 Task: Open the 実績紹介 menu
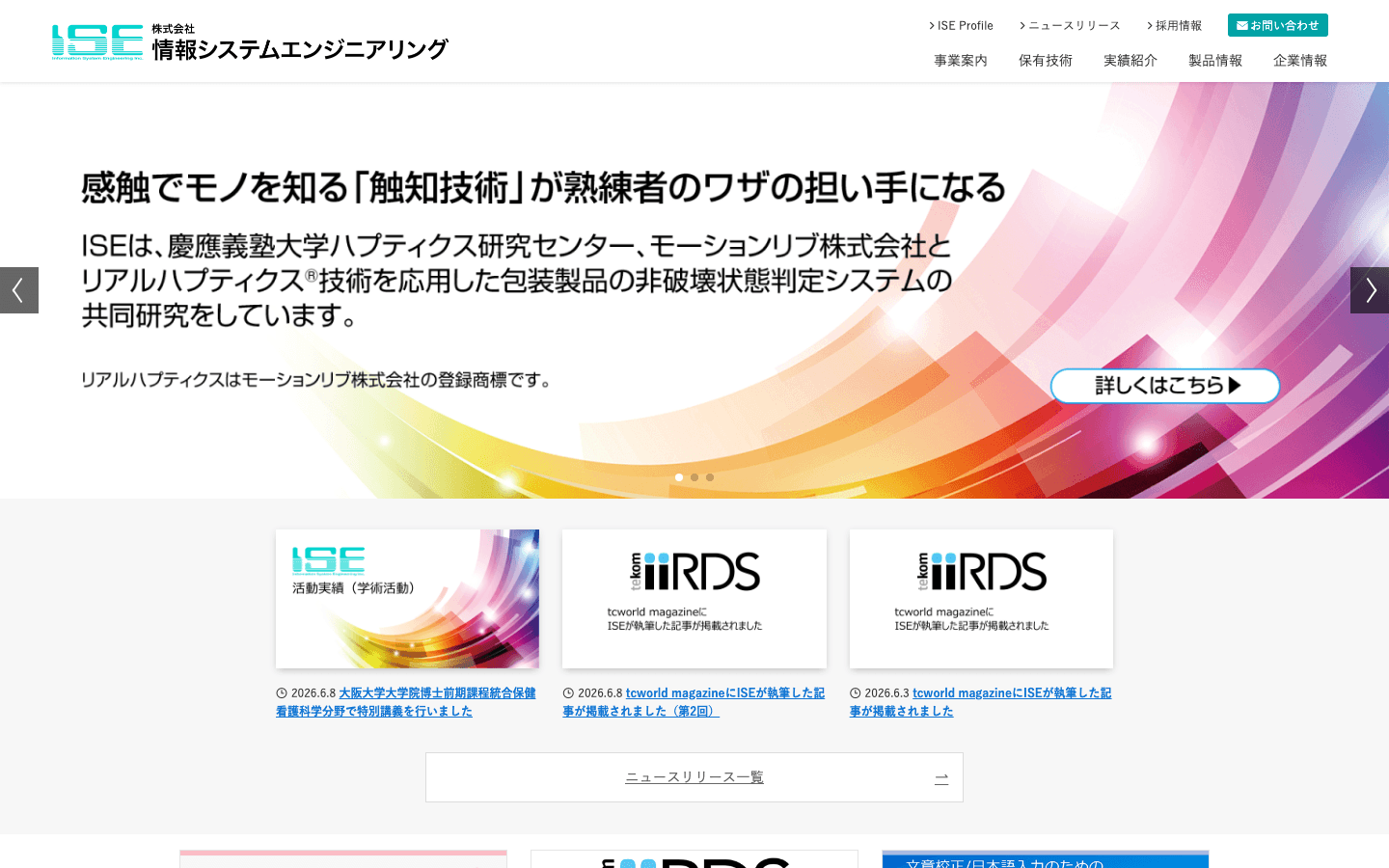tap(1130, 60)
